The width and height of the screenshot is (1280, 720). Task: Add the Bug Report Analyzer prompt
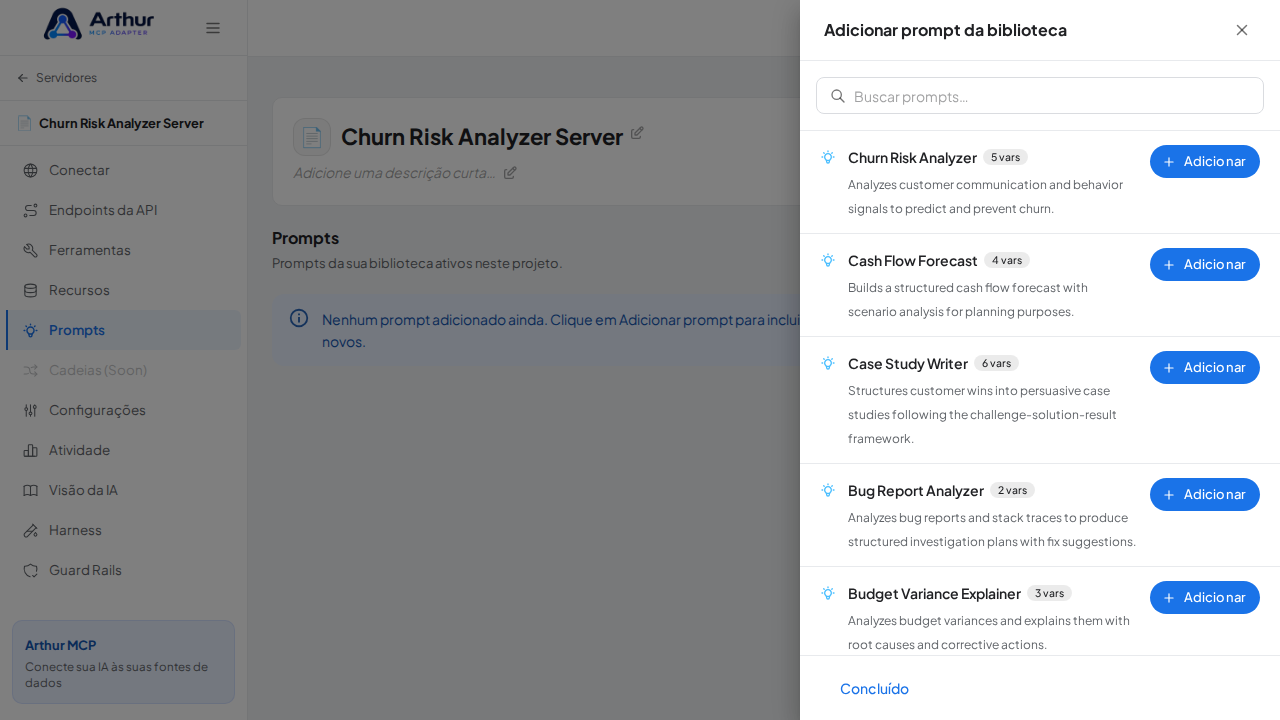point(1205,494)
